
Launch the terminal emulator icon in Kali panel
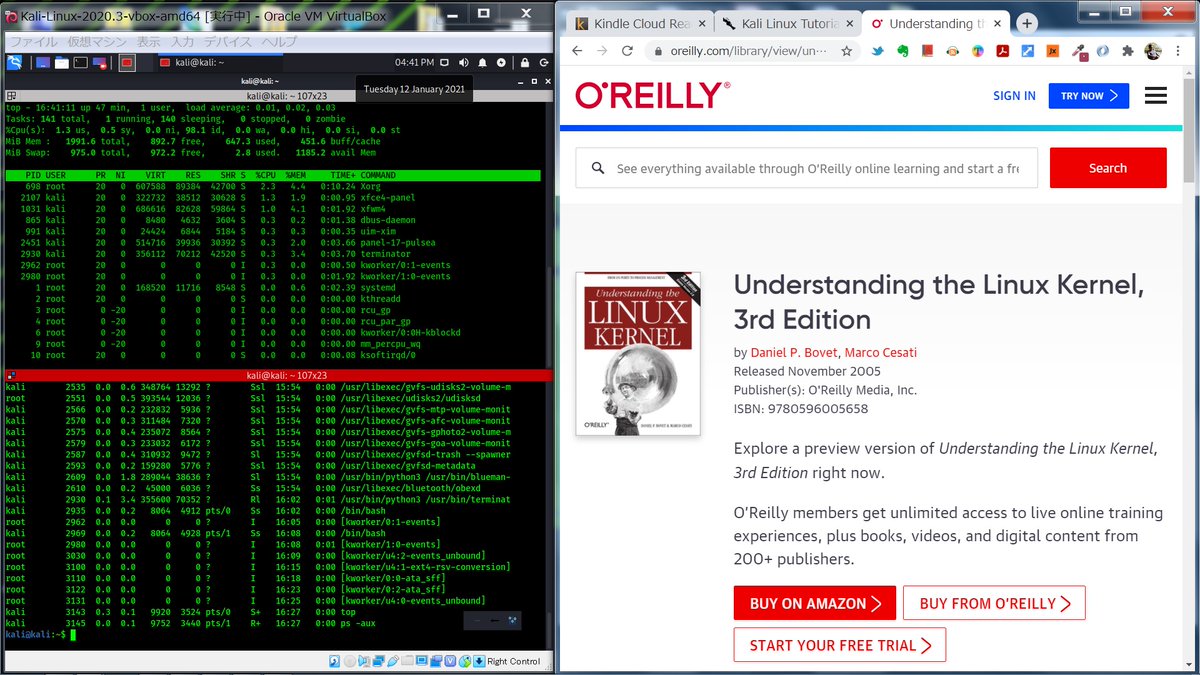click(81, 62)
